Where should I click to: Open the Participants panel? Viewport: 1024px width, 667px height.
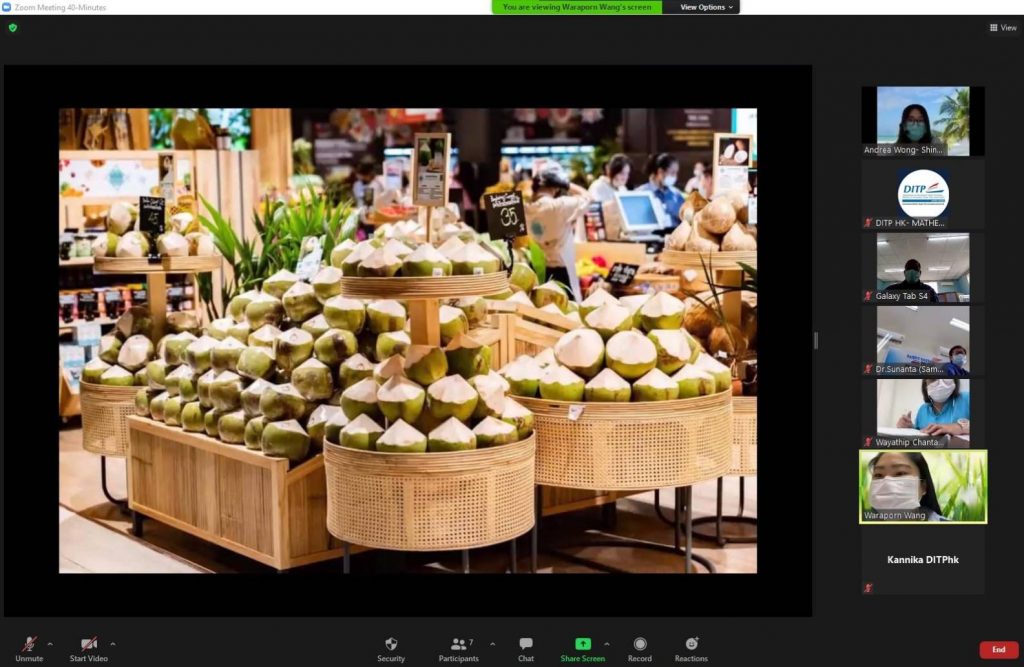coord(458,647)
